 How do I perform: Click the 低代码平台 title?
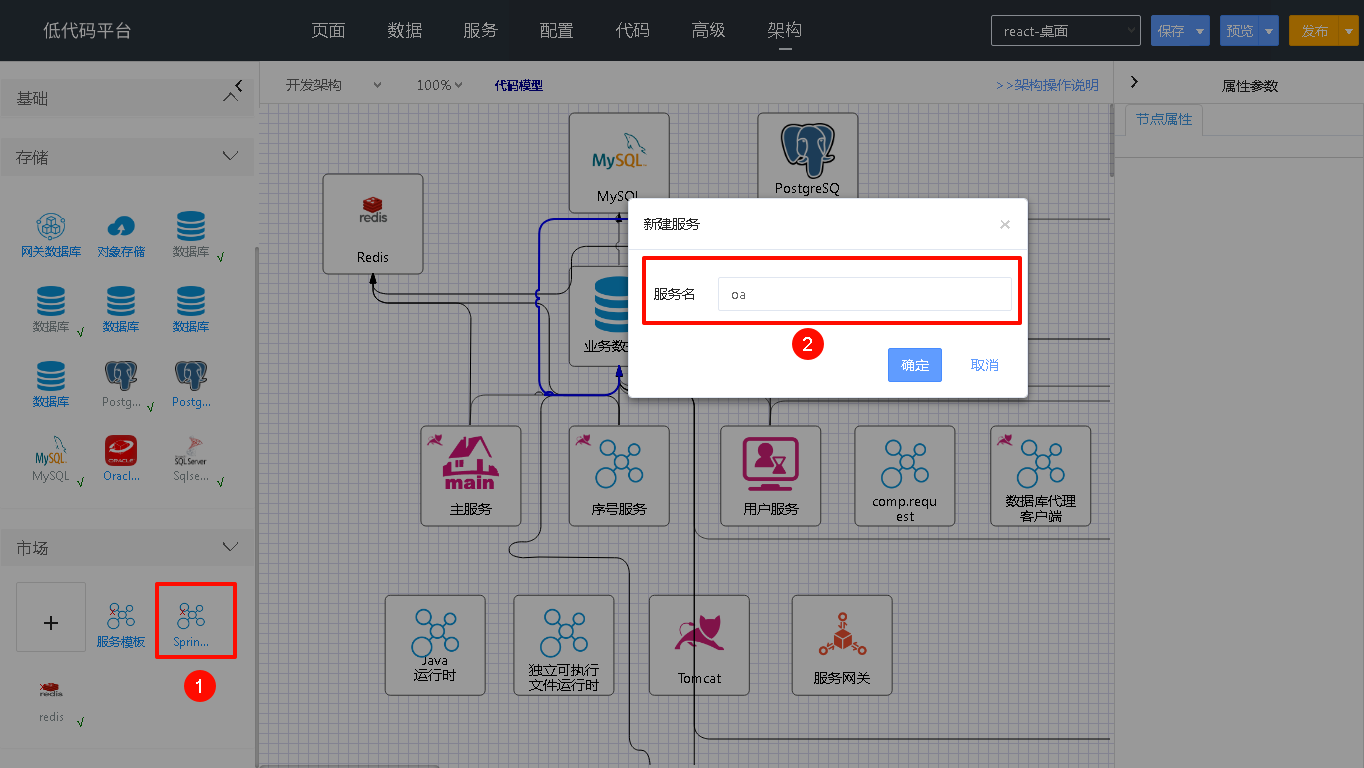(87, 31)
